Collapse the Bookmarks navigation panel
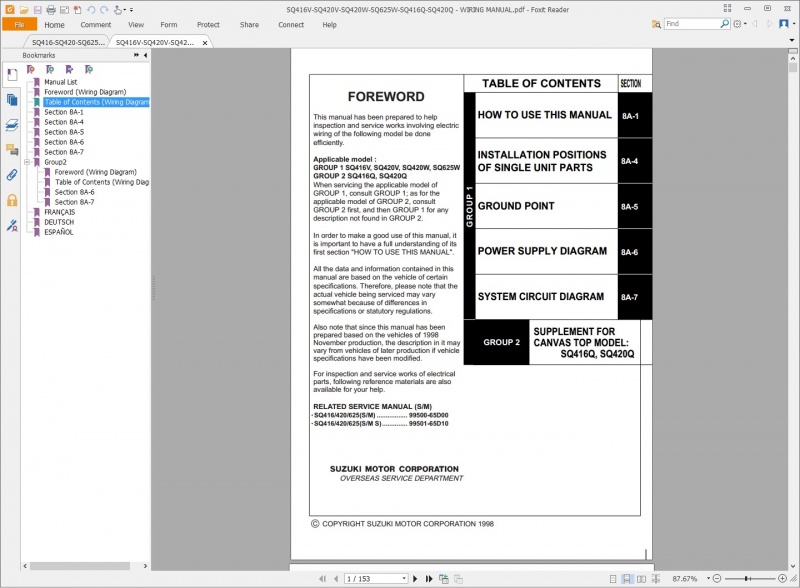The width and height of the screenshot is (800, 588). tap(145, 55)
